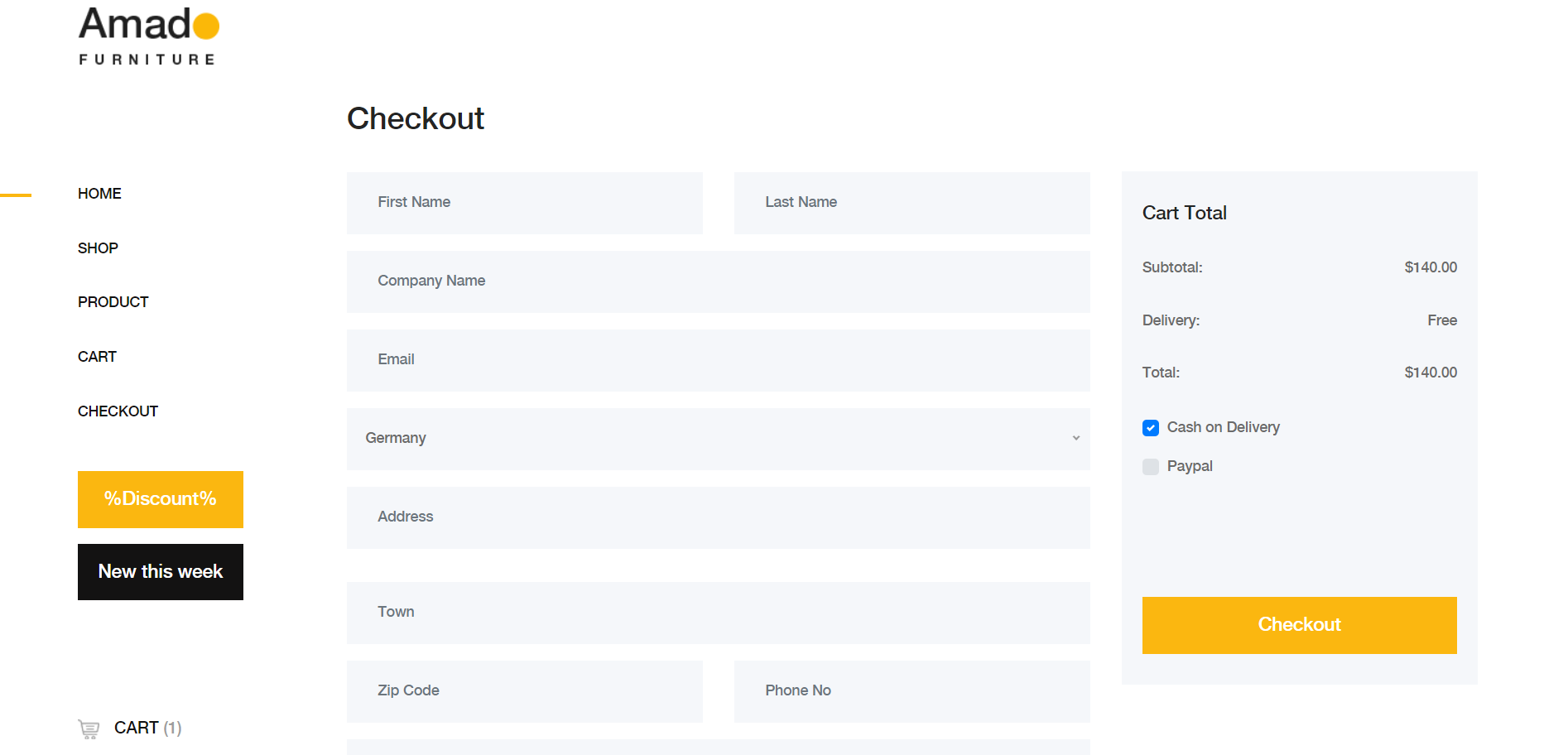Click the %Discount% button
The height and width of the screenshot is (755, 1568).
161,499
